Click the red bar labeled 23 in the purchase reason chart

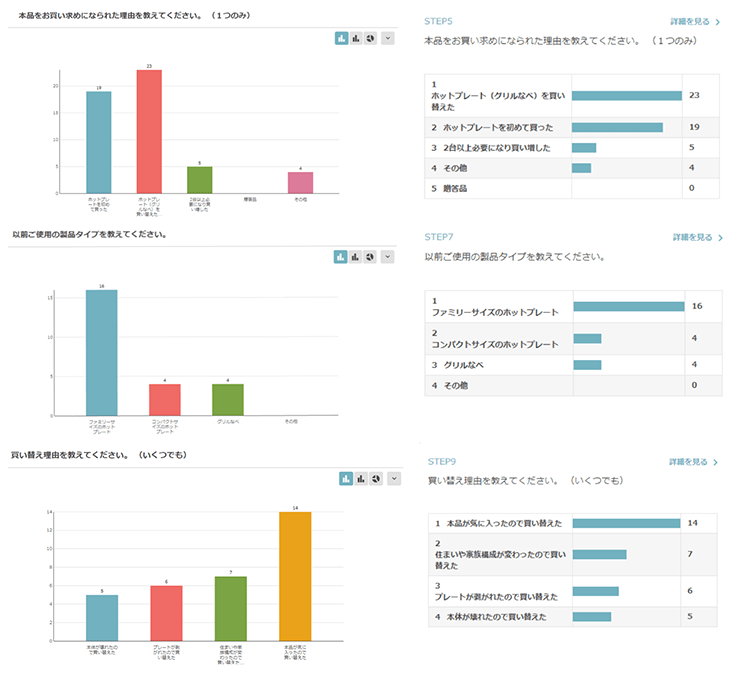[x=149, y=130]
